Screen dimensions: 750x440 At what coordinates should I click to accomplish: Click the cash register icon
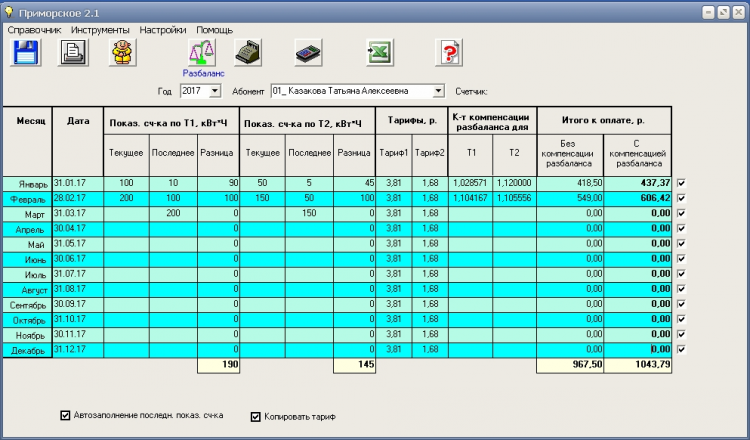tap(248, 52)
